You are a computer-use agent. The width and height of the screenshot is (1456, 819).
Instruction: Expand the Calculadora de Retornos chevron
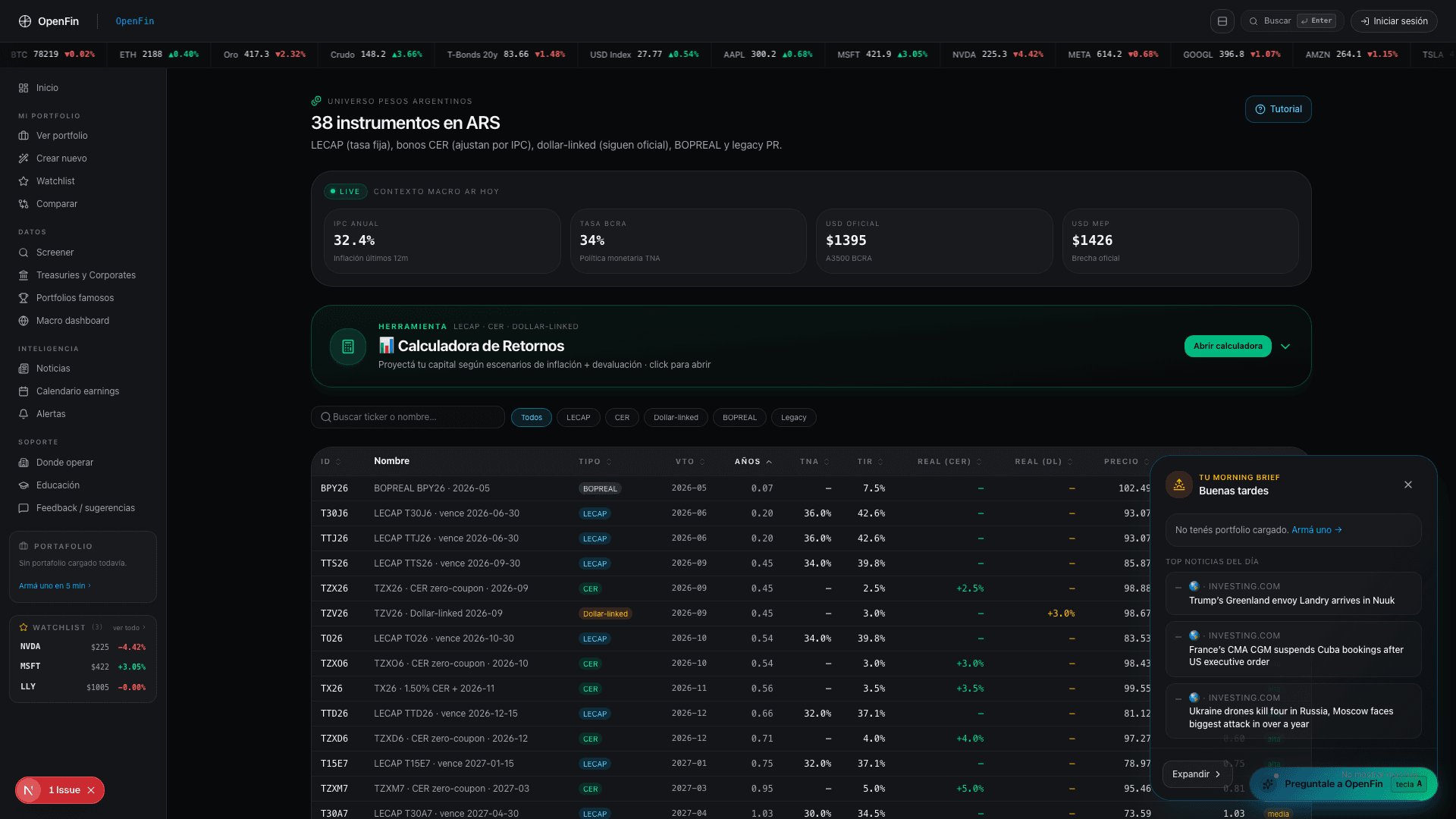tap(1285, 347)
